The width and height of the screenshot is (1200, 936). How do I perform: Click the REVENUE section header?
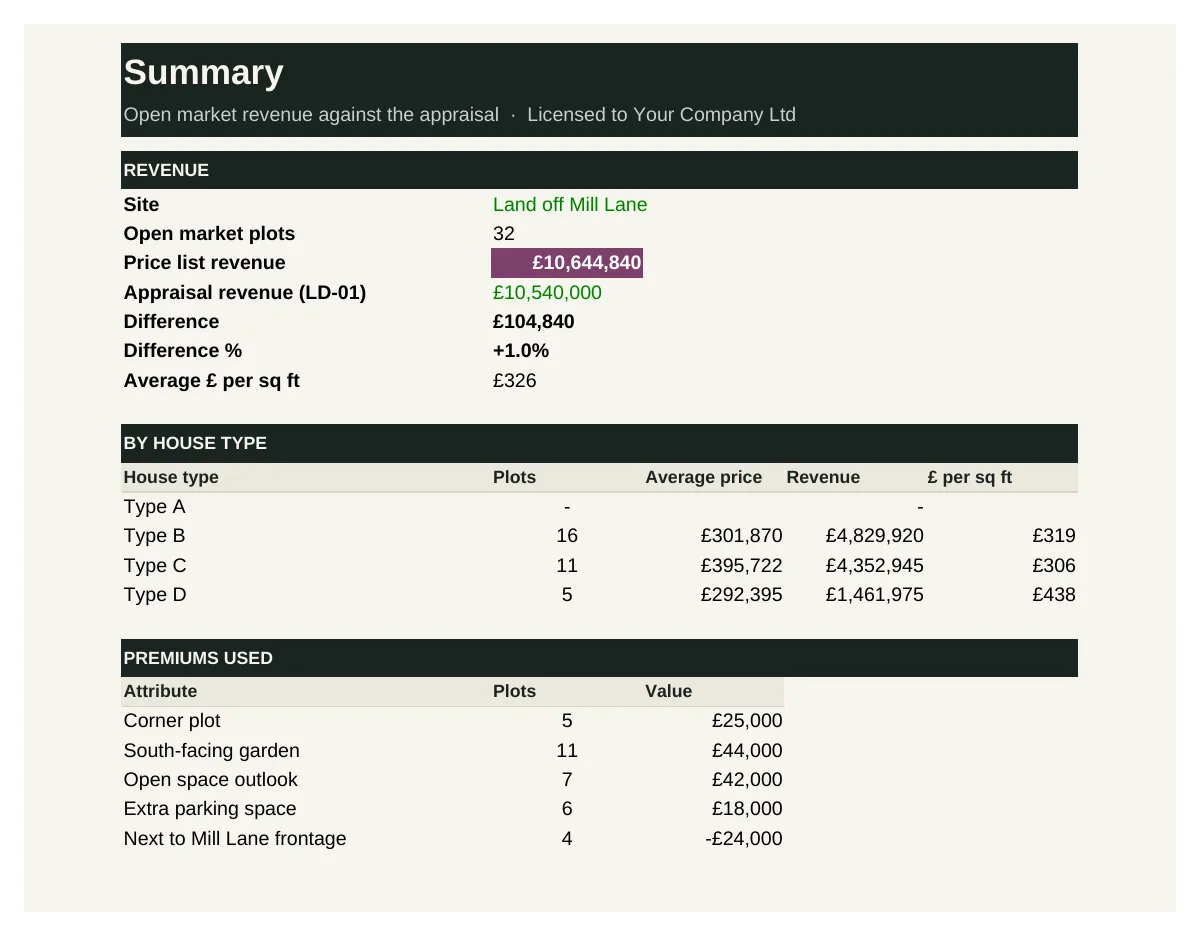coord(599,170)
